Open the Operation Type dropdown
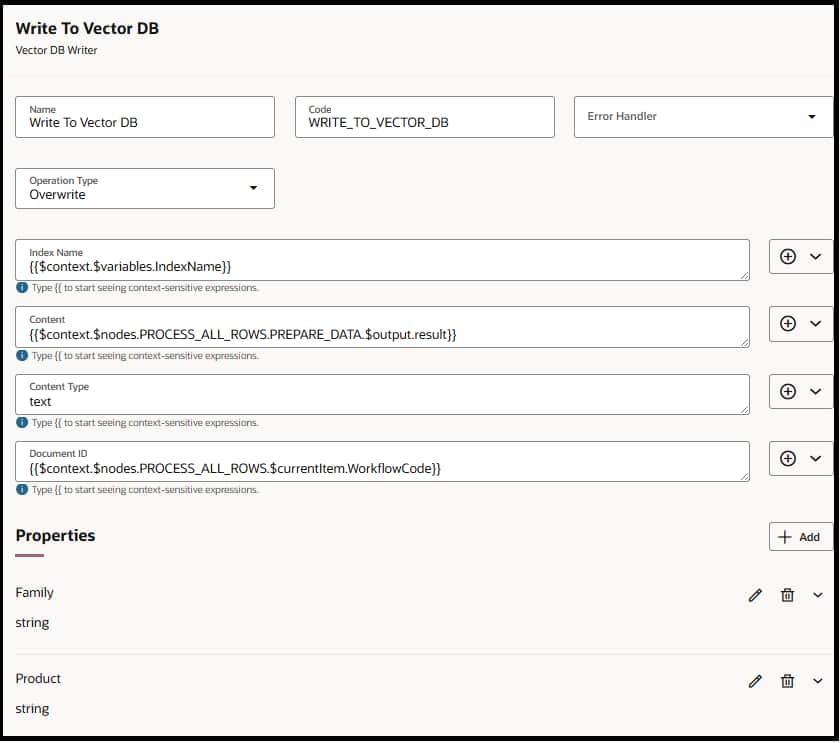 [x=253, y=188]
